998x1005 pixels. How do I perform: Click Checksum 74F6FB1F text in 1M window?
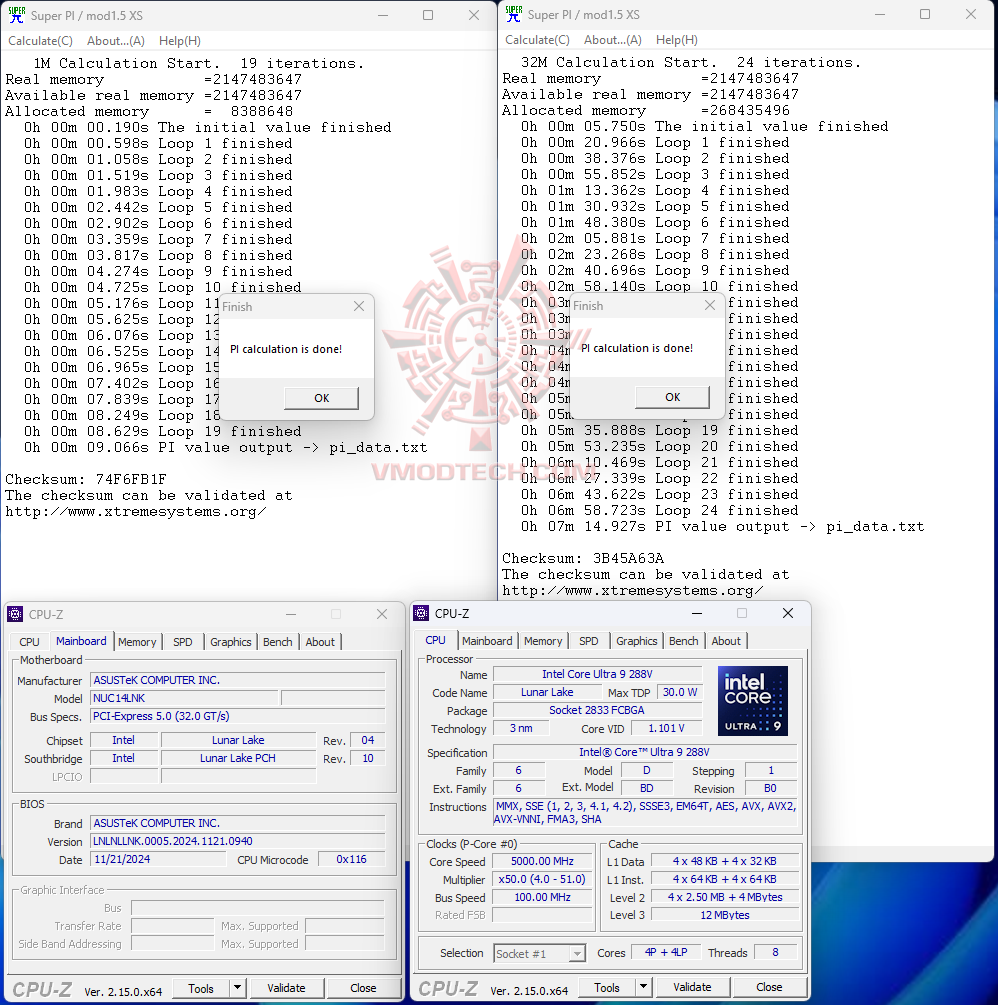tap(86, 479)
